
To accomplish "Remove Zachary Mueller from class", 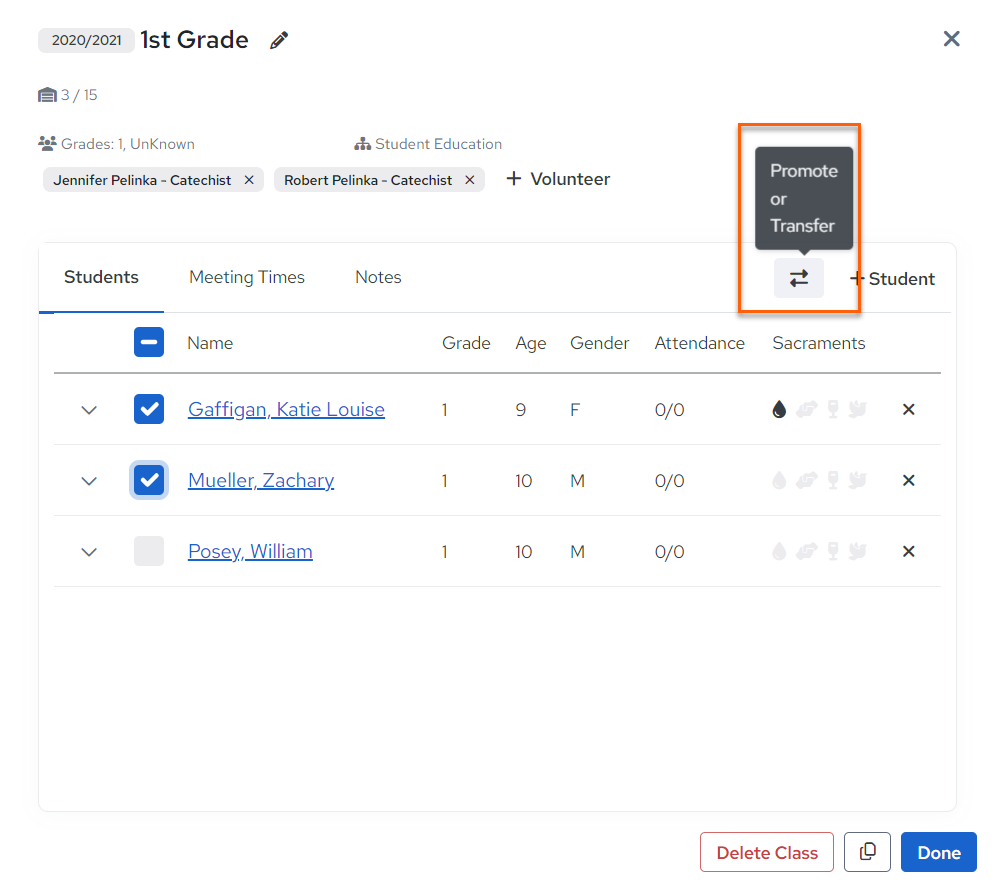I will [x=908, y=481].
